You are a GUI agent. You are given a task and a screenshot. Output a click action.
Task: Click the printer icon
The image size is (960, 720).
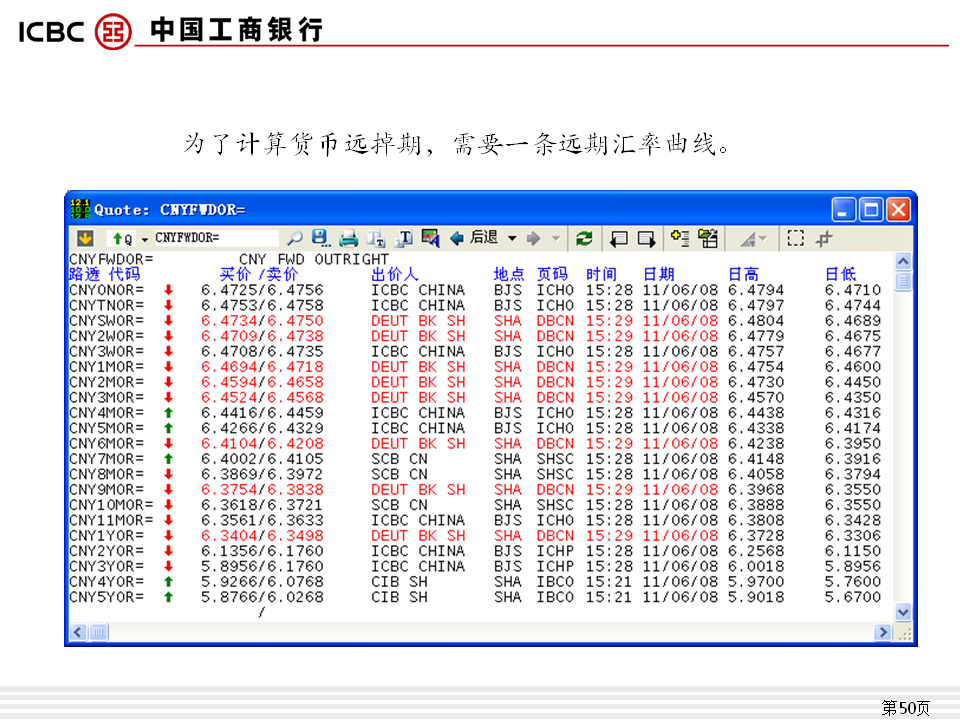(x=348, y=239)
